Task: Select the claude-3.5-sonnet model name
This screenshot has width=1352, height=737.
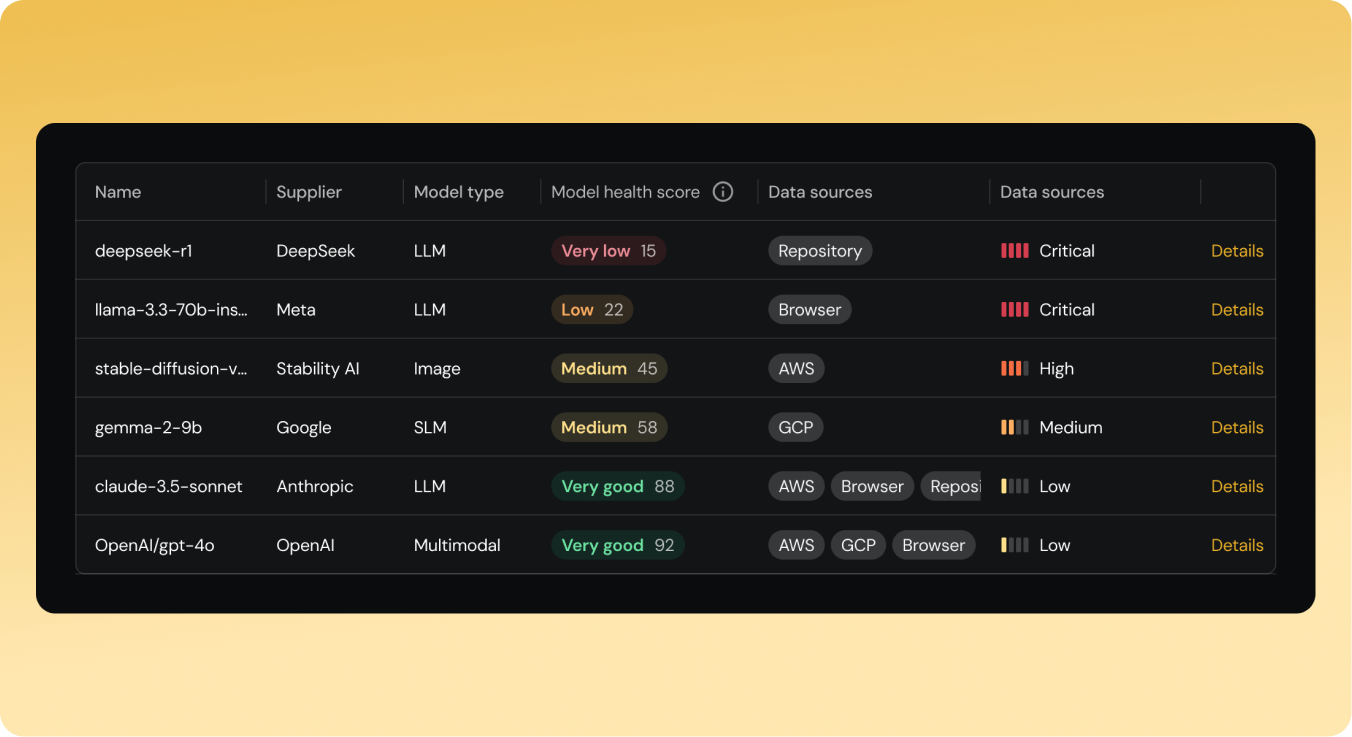Action: 169,487
